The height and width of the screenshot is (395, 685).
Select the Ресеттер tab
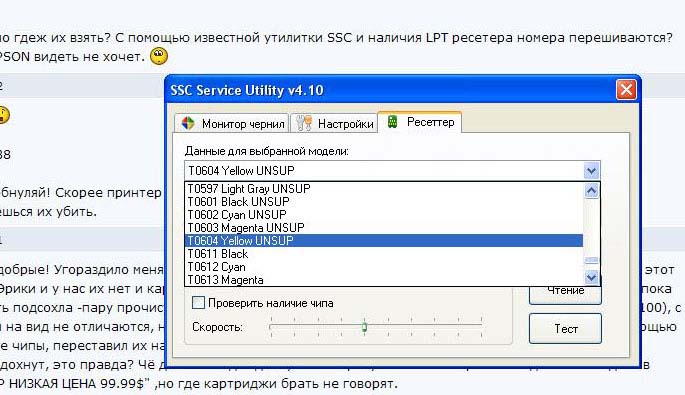pos(419,122)
